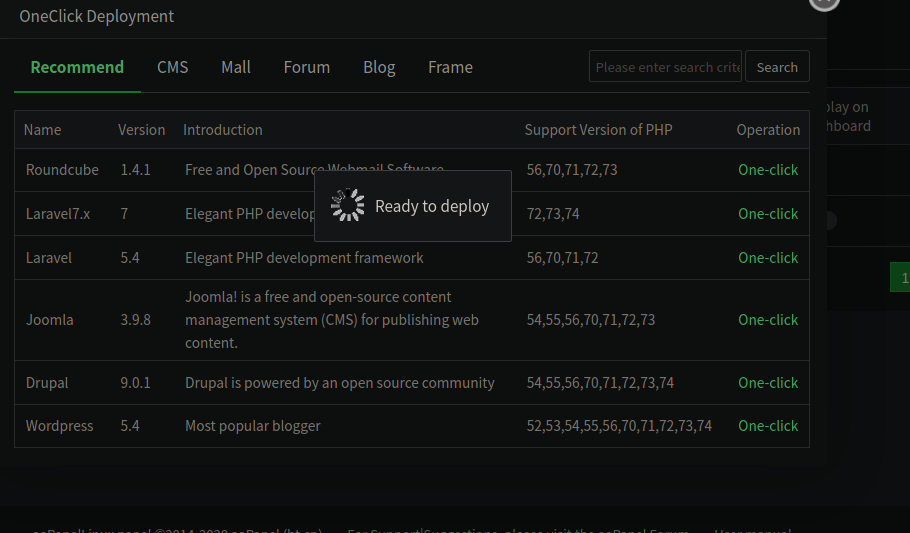Viewport: 910px width, 533px height.
Task: Open the CMS tab
Action: pos(172,67)
